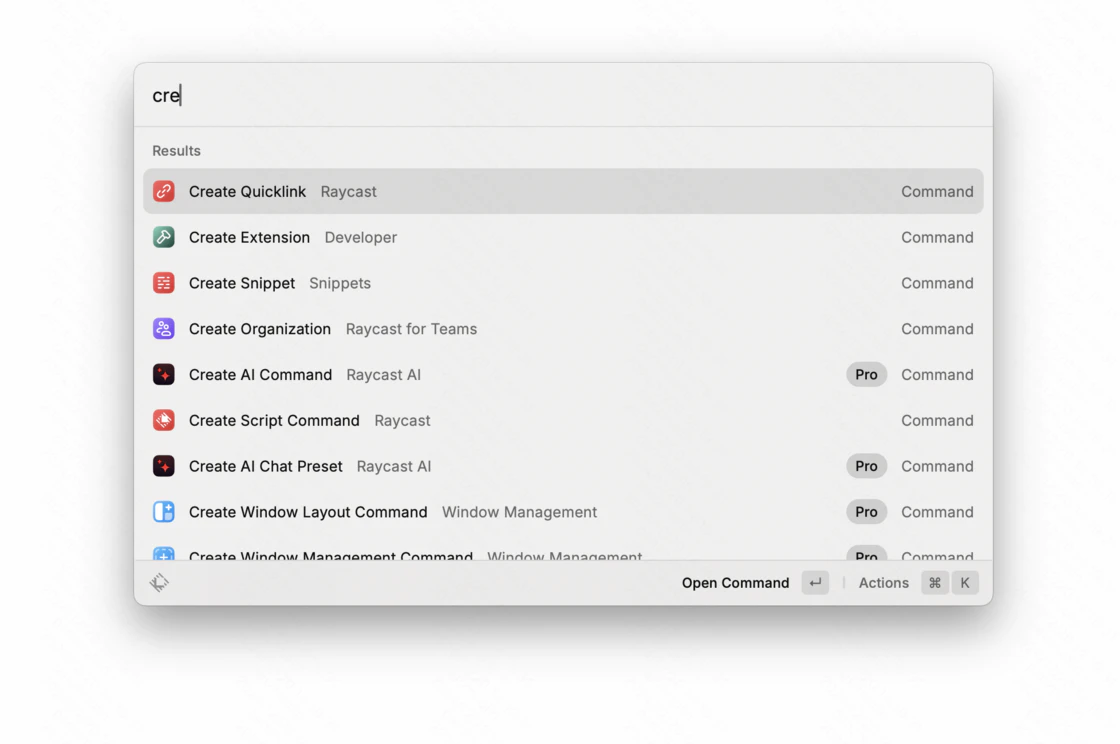Click 'Raycast' subtitle next to Create Quicklink
Viewport: 1120px width, 744px height.
(349, 191)
